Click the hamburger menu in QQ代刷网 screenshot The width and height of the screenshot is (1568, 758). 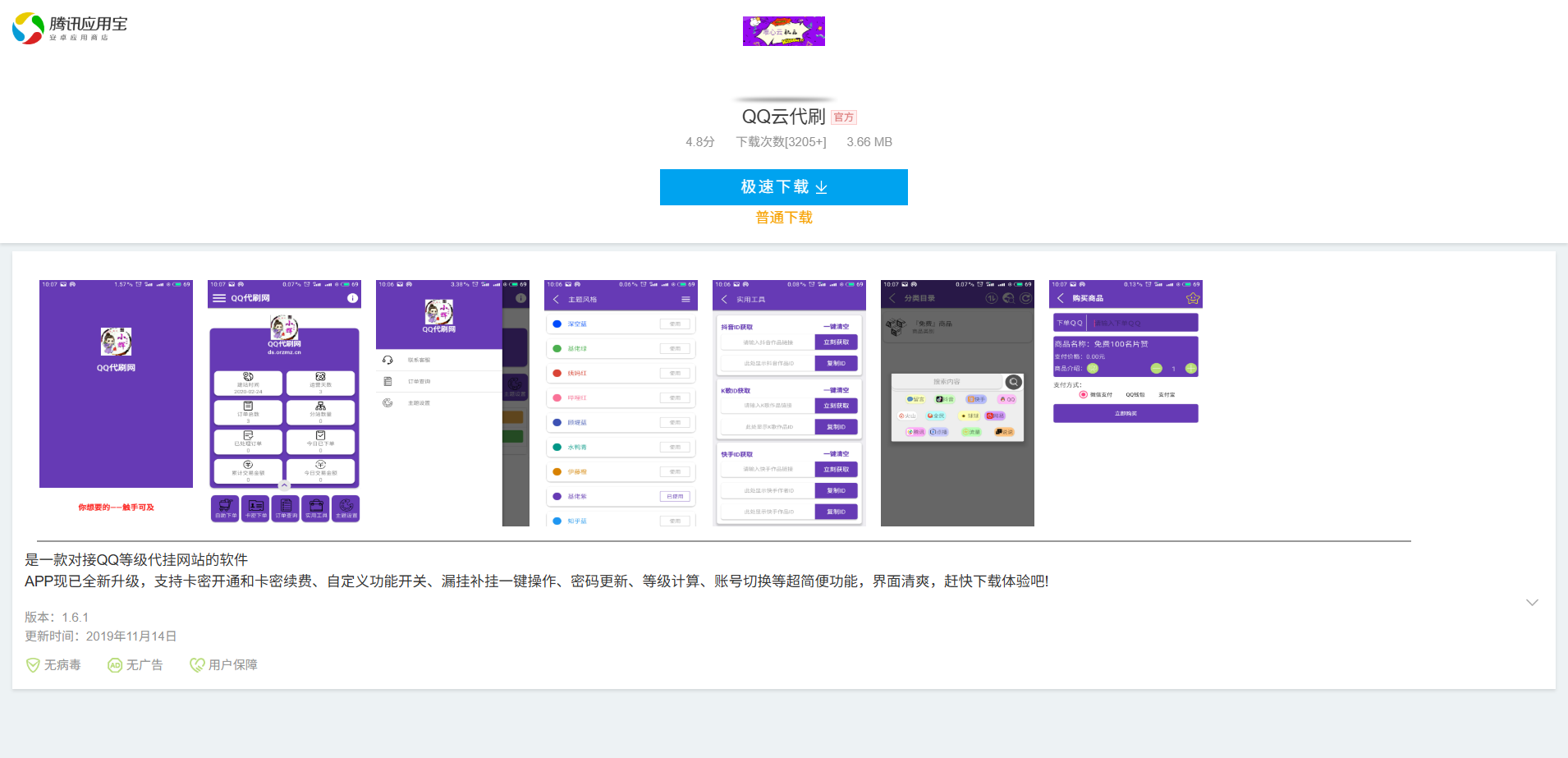point(218,297)
